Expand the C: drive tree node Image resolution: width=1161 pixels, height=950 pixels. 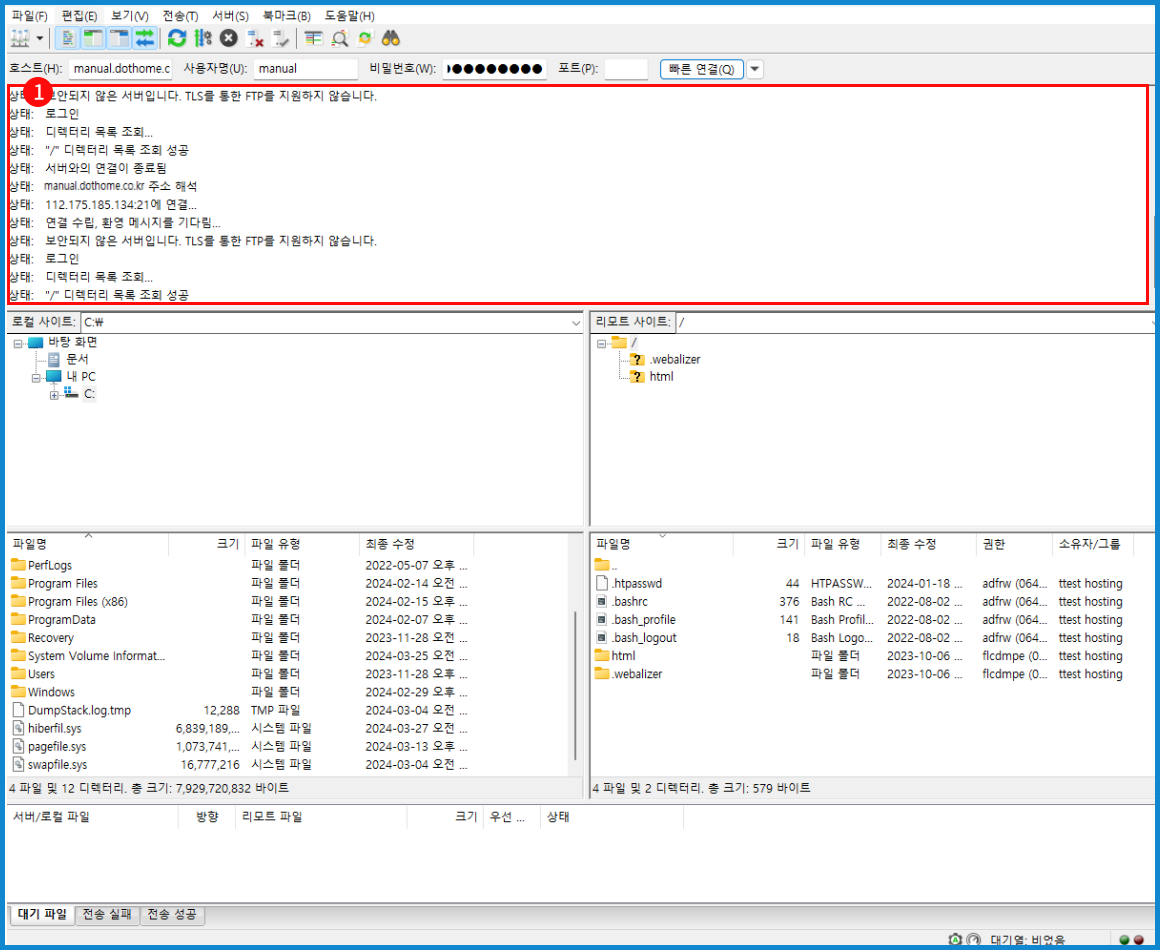(x=55, y=395)
